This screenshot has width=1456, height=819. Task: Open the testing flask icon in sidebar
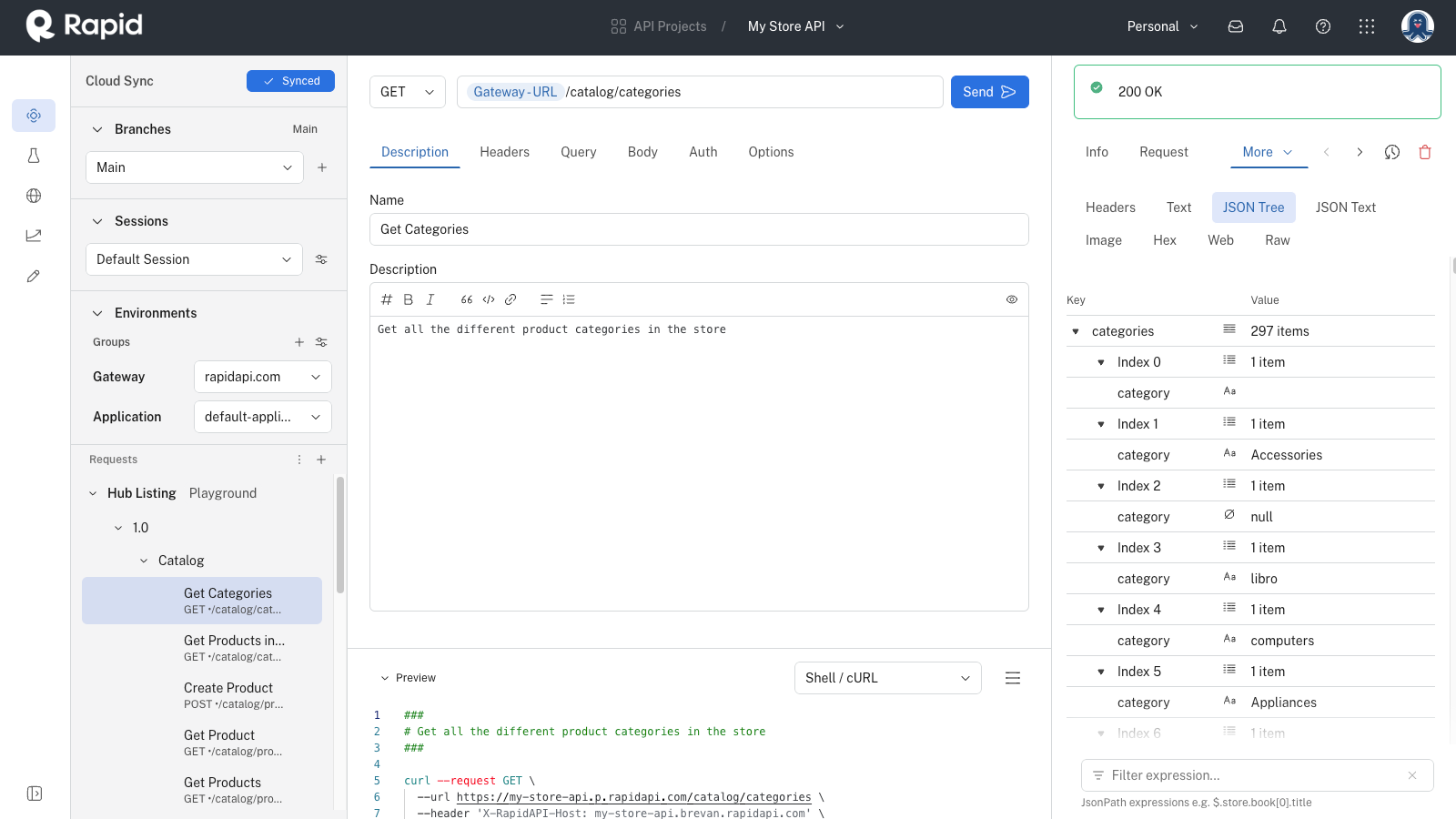(x=34, y=156)
